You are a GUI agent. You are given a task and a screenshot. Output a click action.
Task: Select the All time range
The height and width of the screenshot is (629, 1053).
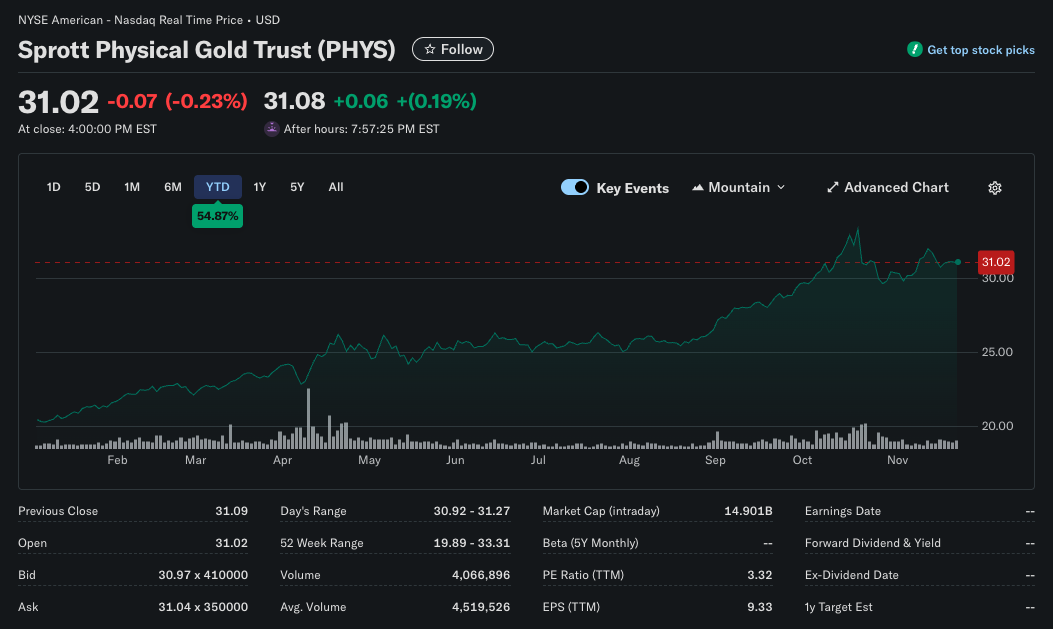click(x=336, y=187)
